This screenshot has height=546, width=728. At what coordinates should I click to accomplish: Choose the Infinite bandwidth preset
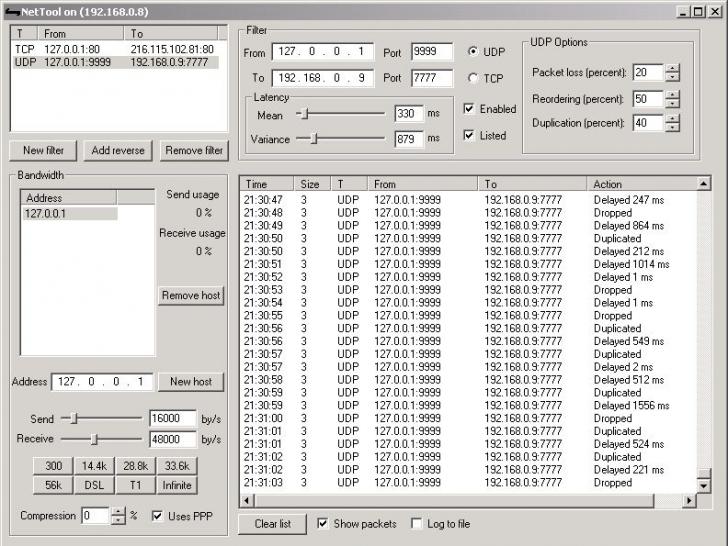tap(177, 485)
